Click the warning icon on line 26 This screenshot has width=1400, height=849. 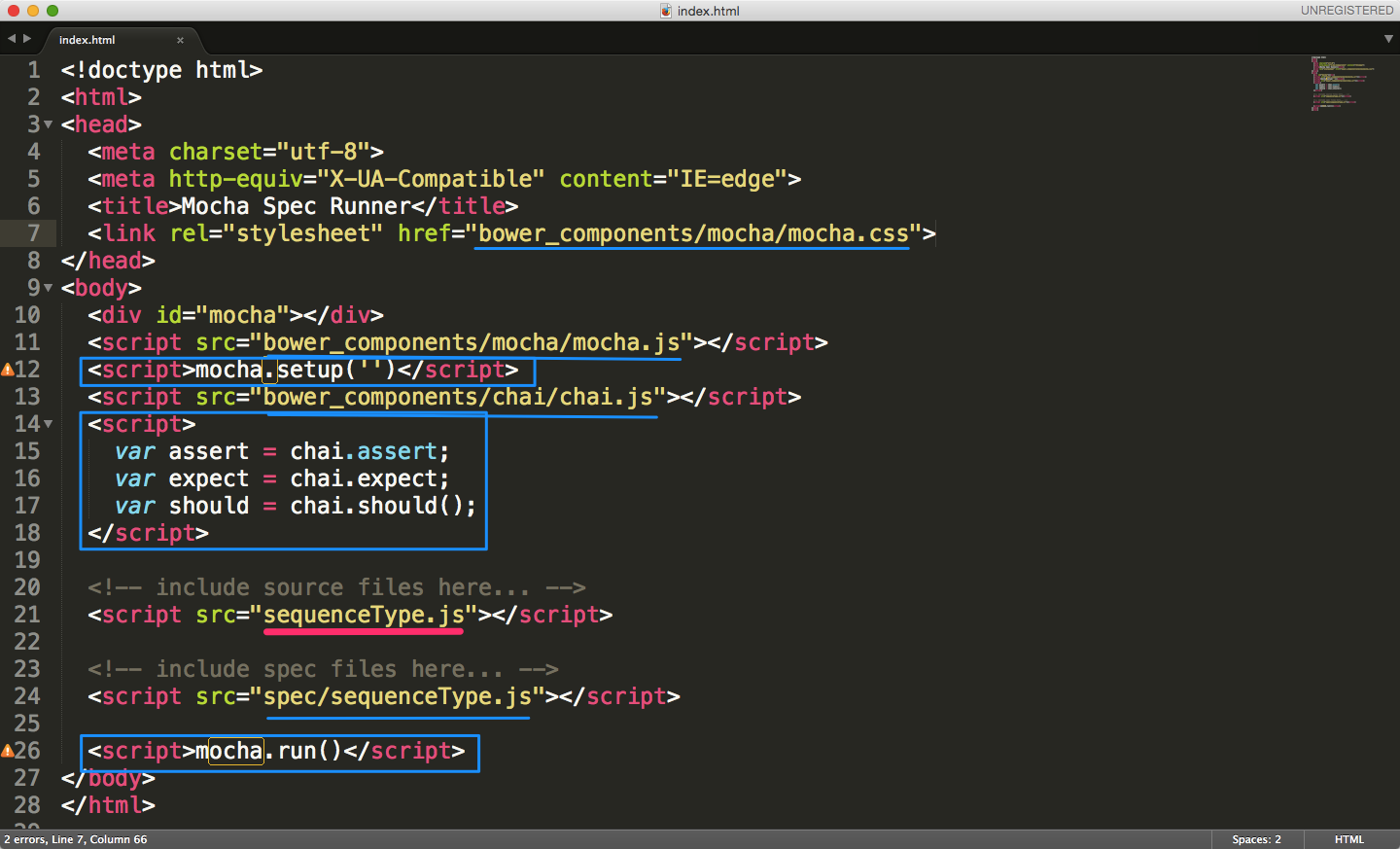point(7,751)
